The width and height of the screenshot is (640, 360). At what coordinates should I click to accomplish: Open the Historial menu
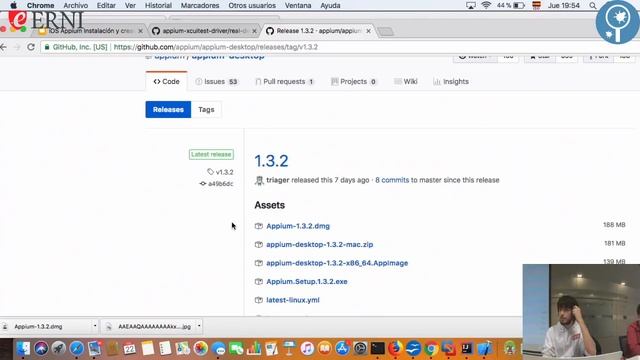[x=158, y=5]
